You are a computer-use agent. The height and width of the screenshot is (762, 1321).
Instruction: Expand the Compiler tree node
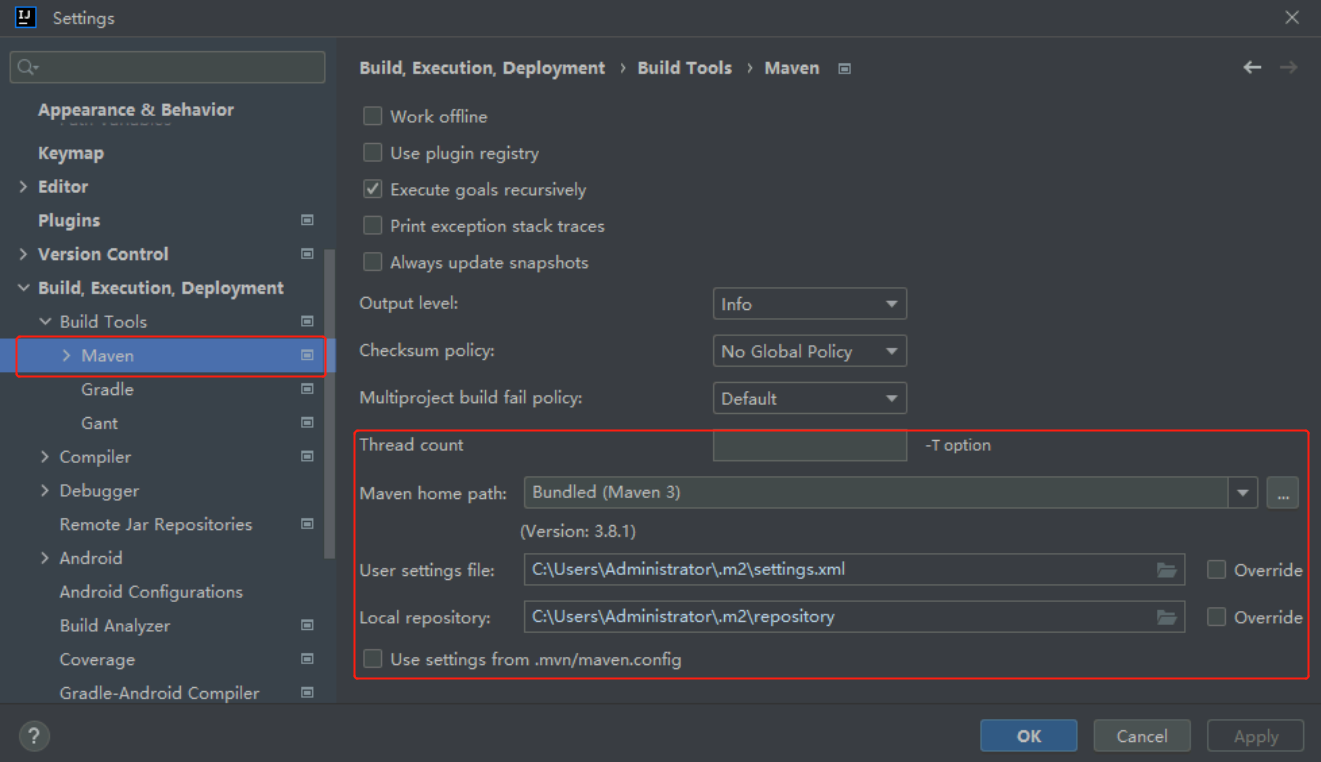(x=45, y=456)
